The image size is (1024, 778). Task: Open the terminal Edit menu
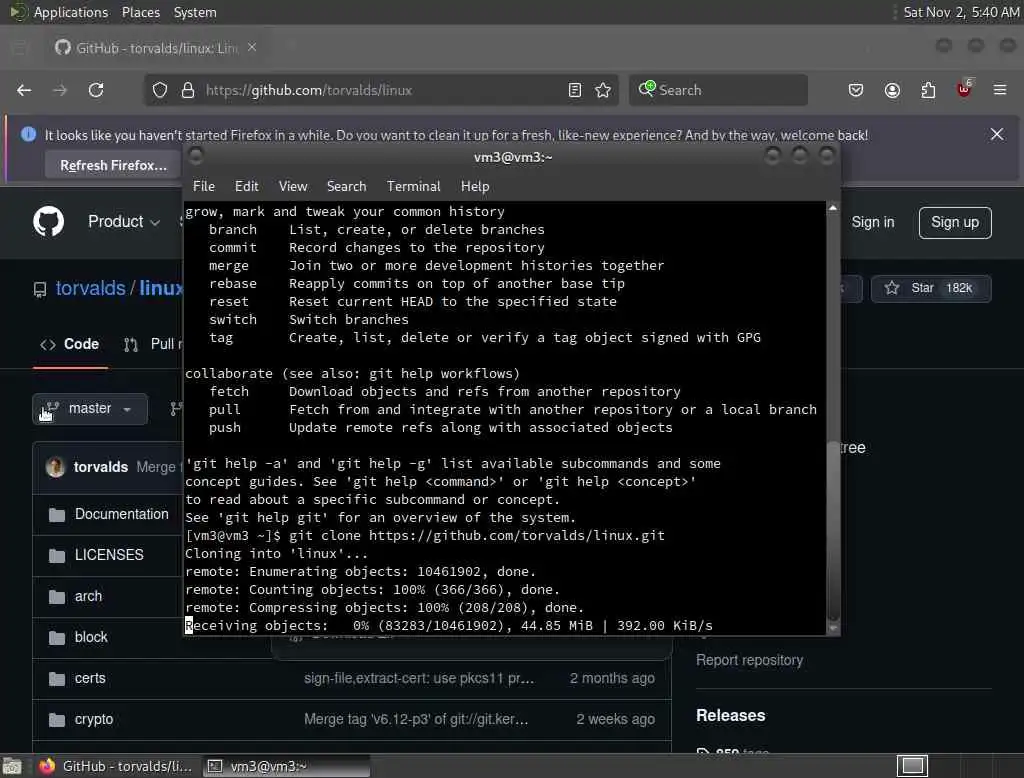pyautogui.click(x=246, y=186)
